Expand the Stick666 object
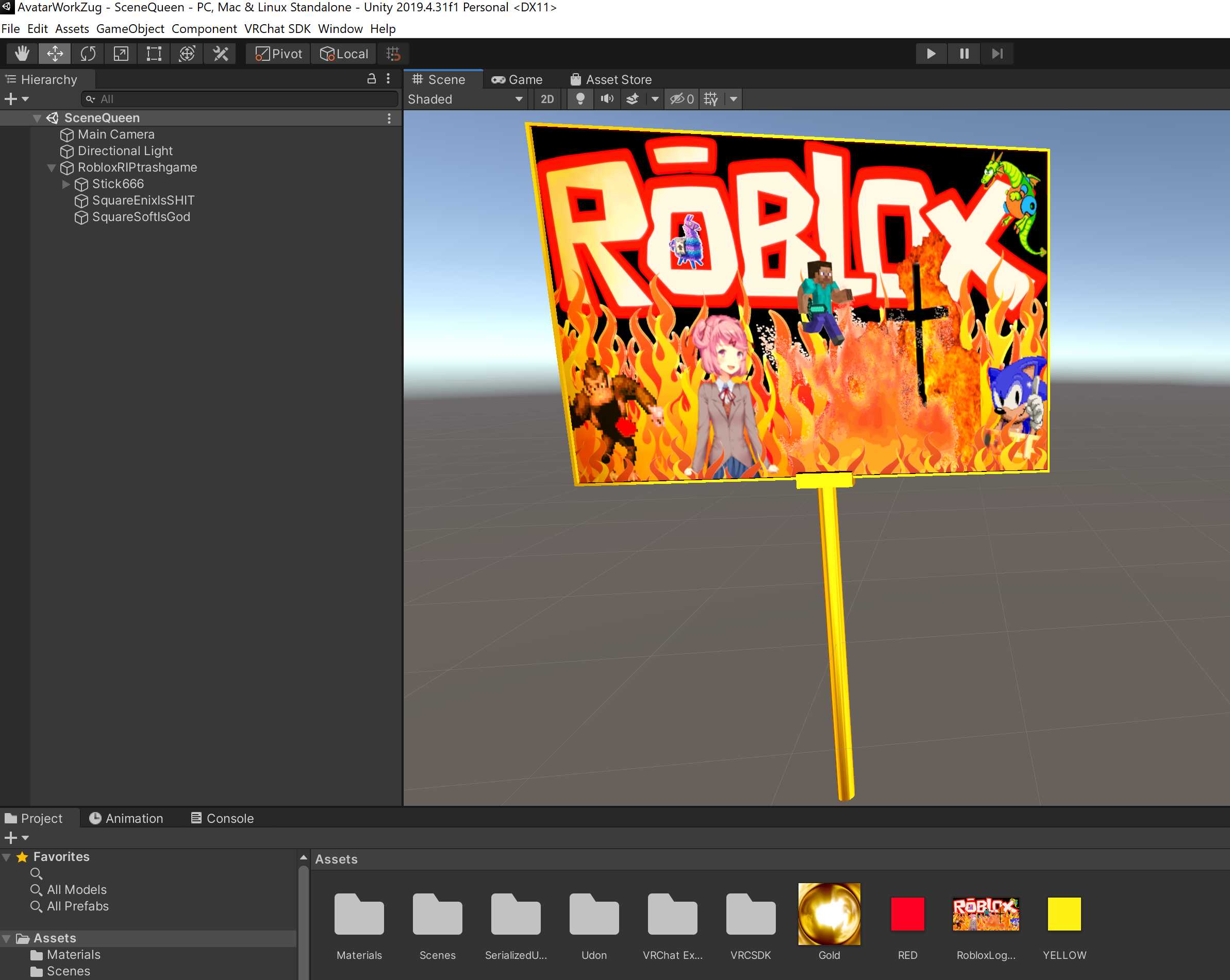Image resolution: width=1230 pixels, height=980 pixels. coord(65,184)
